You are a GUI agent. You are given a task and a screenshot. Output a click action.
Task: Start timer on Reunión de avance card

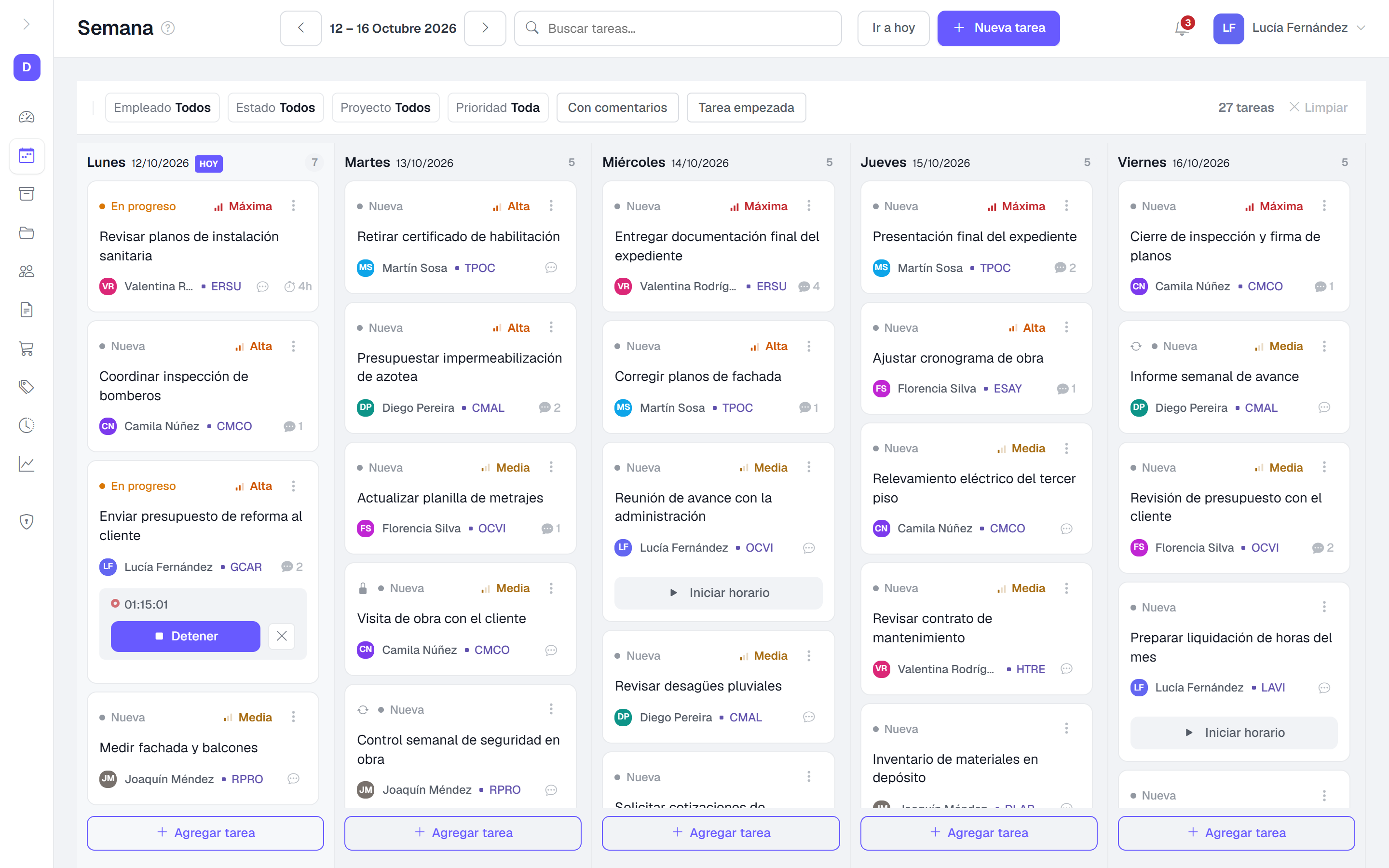coord(718,593)
